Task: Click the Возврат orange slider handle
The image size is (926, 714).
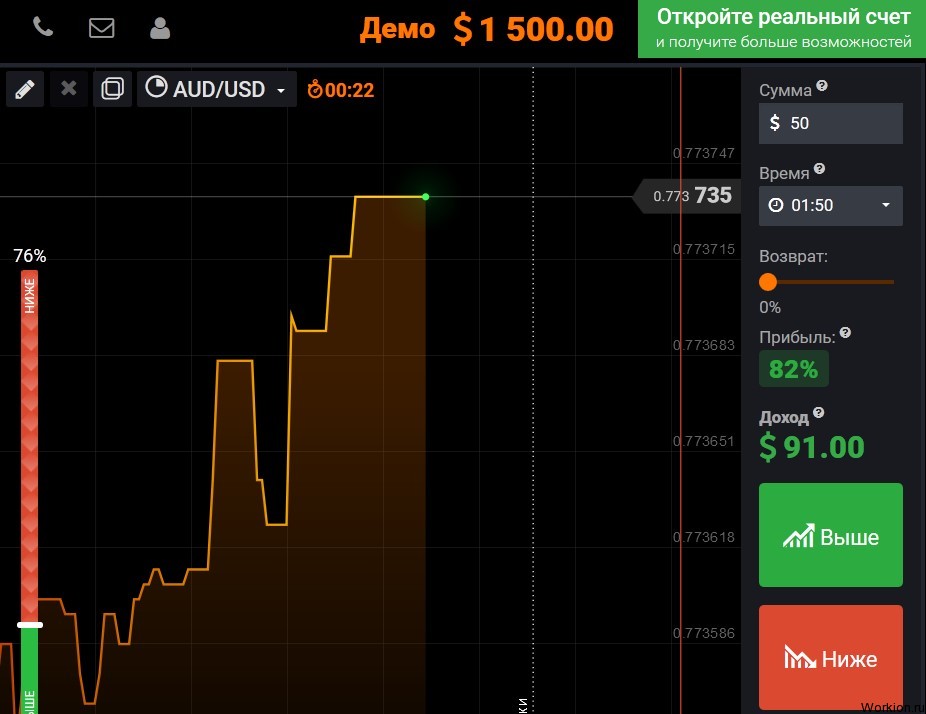Action: 768,282
